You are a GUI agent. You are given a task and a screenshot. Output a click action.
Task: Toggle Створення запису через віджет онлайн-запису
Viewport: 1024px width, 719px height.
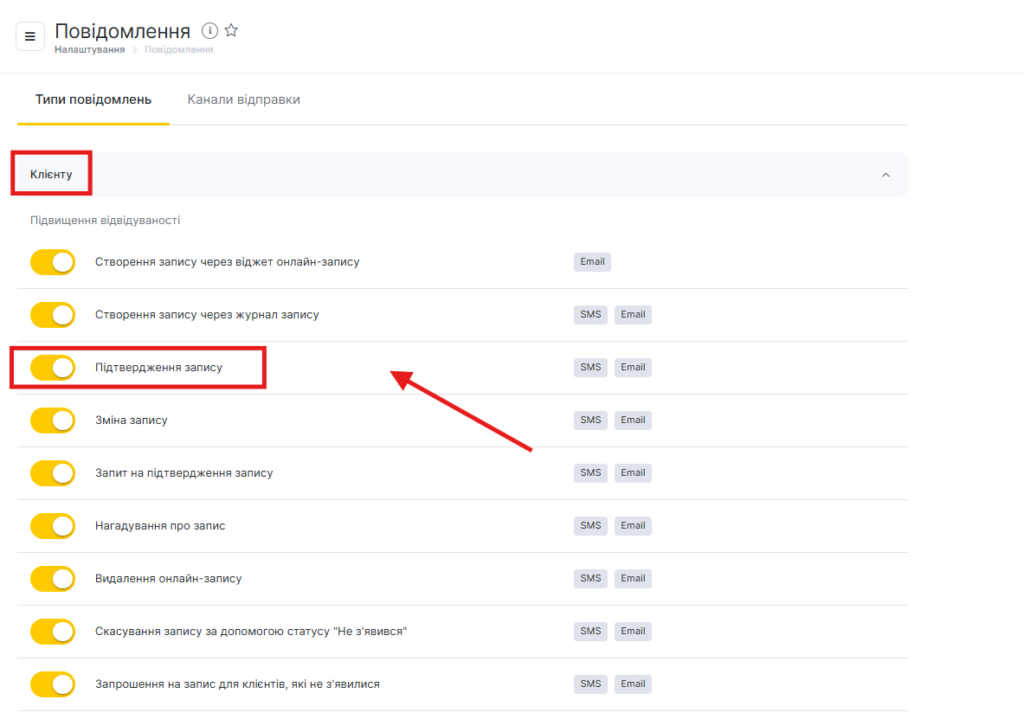point(53,262)
